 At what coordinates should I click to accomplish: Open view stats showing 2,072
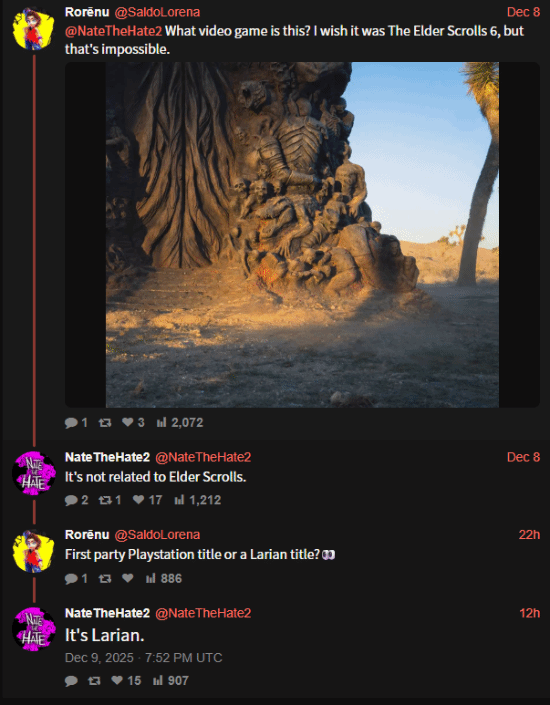point(179,423)
